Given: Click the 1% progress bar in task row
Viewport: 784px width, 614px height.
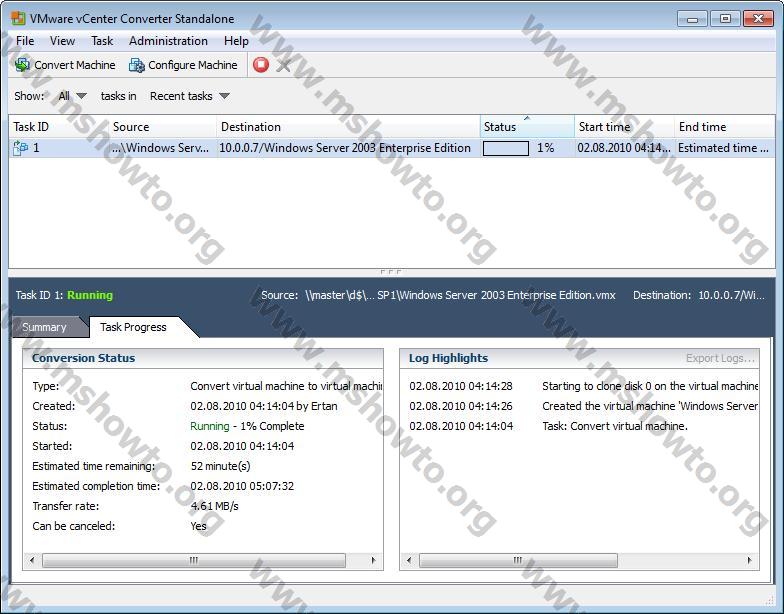Looking at the screenshot, I should point(506,148).
